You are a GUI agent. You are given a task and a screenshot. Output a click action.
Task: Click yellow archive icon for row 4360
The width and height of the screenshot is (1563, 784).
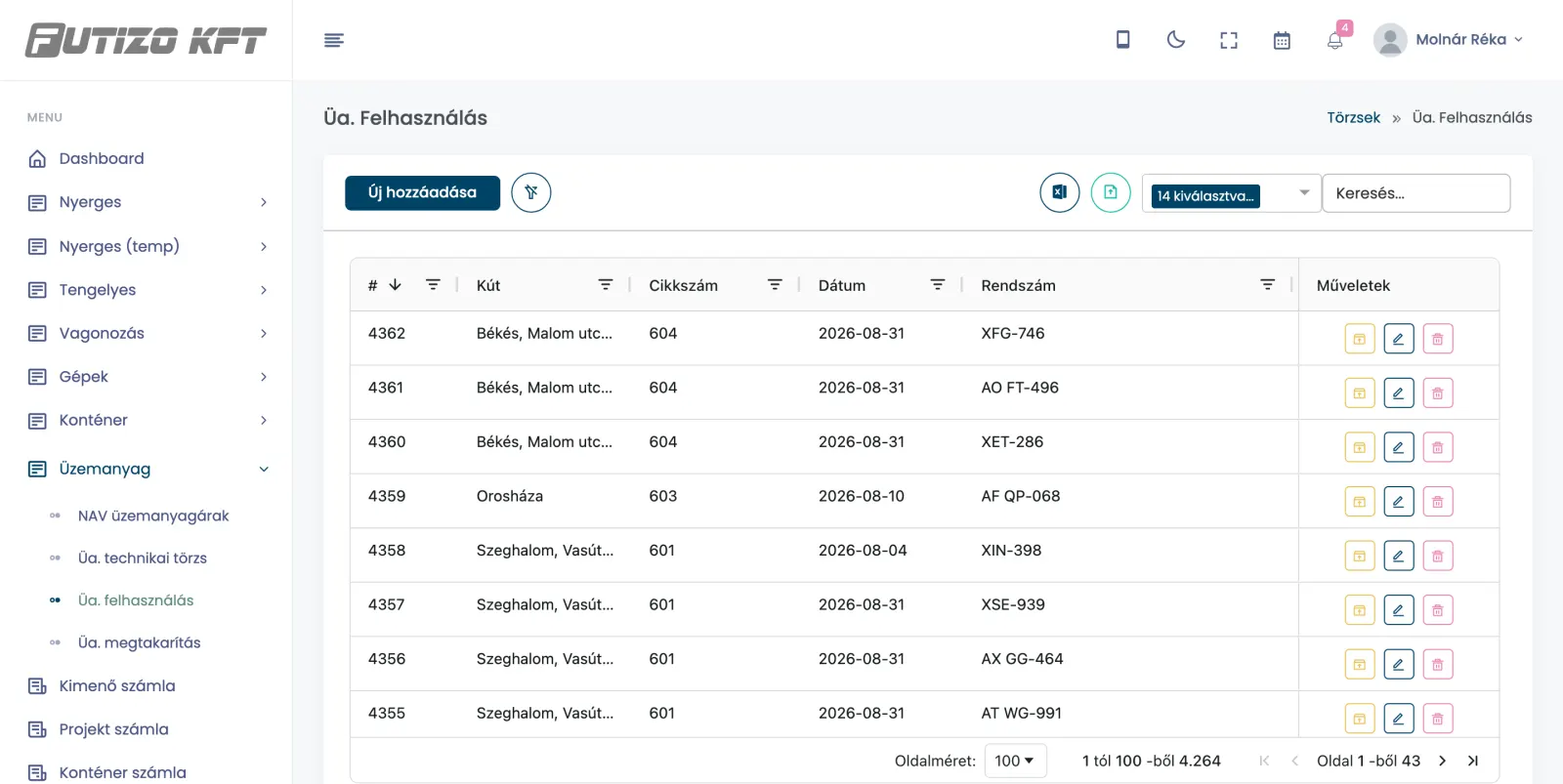[x=1360, y=447]
